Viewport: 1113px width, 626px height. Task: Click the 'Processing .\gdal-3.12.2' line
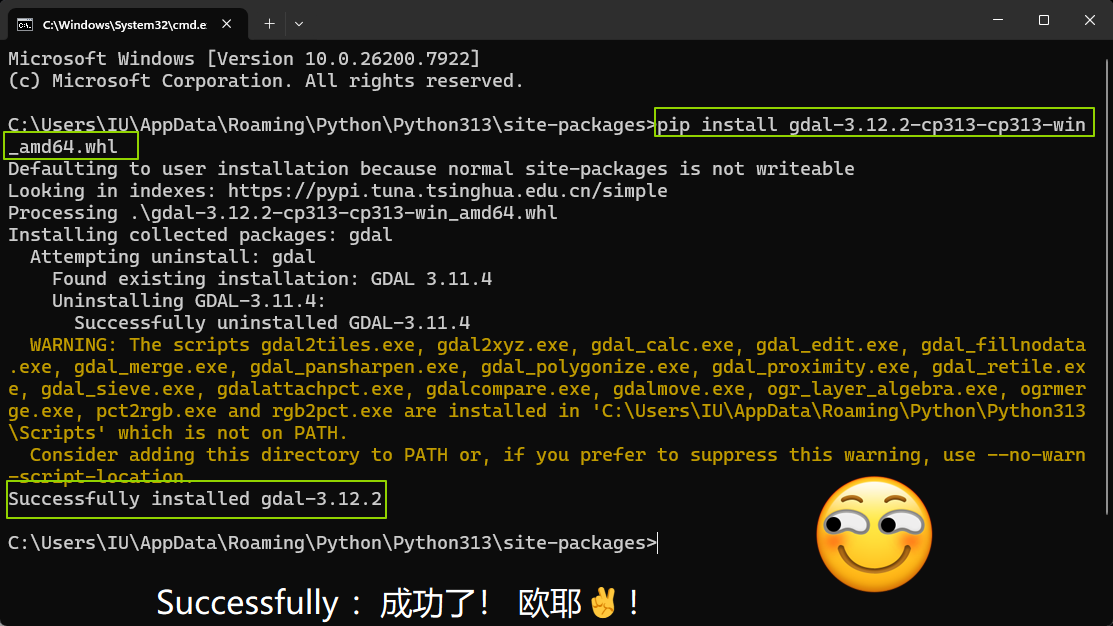coord(283,213)
